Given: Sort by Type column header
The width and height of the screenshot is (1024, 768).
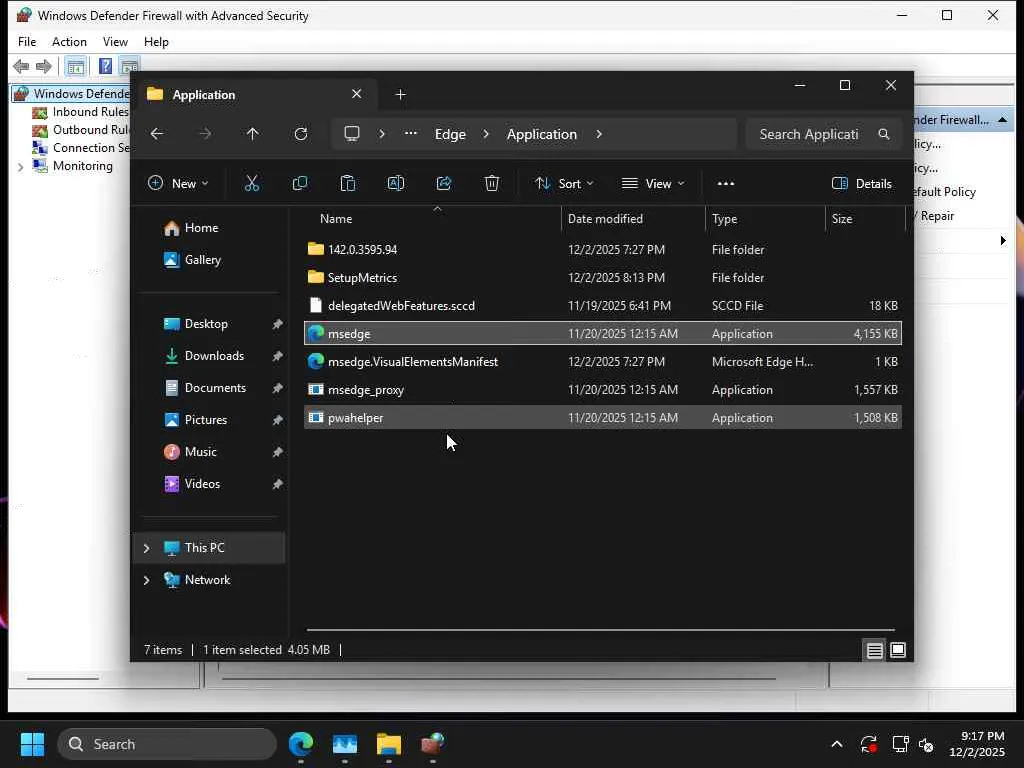Looking at the screenshot, I should 765,219.
